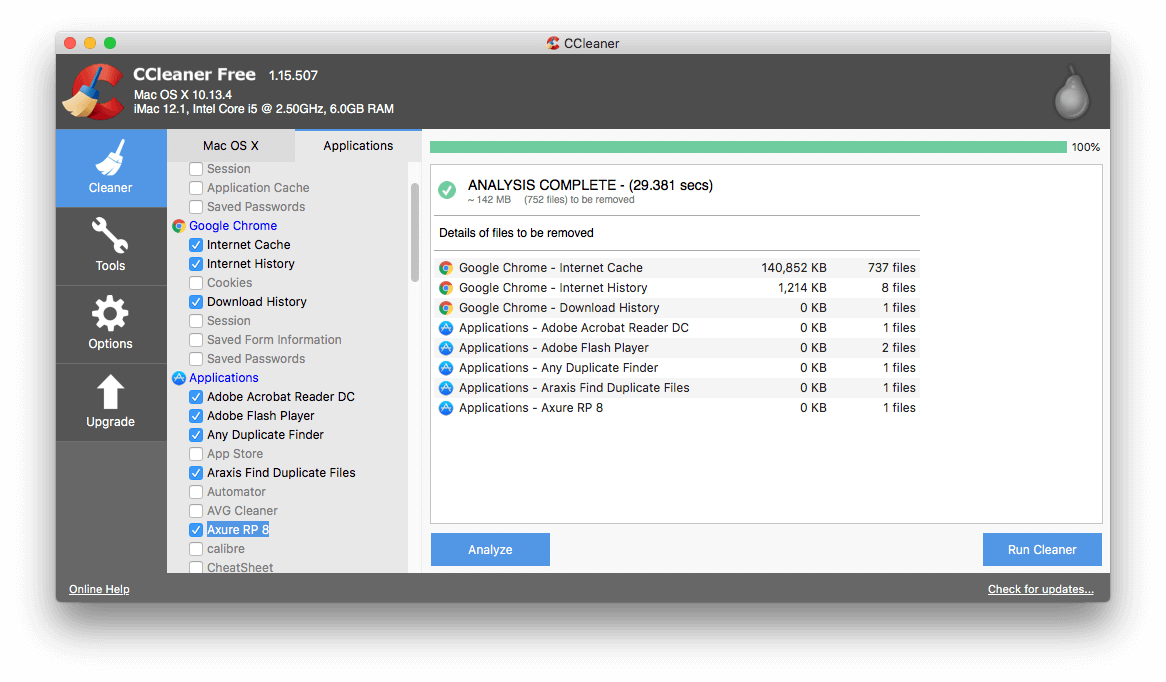Uncheck Google Chrome Internet Cache

pyautogui.click(x=196, y=245)
